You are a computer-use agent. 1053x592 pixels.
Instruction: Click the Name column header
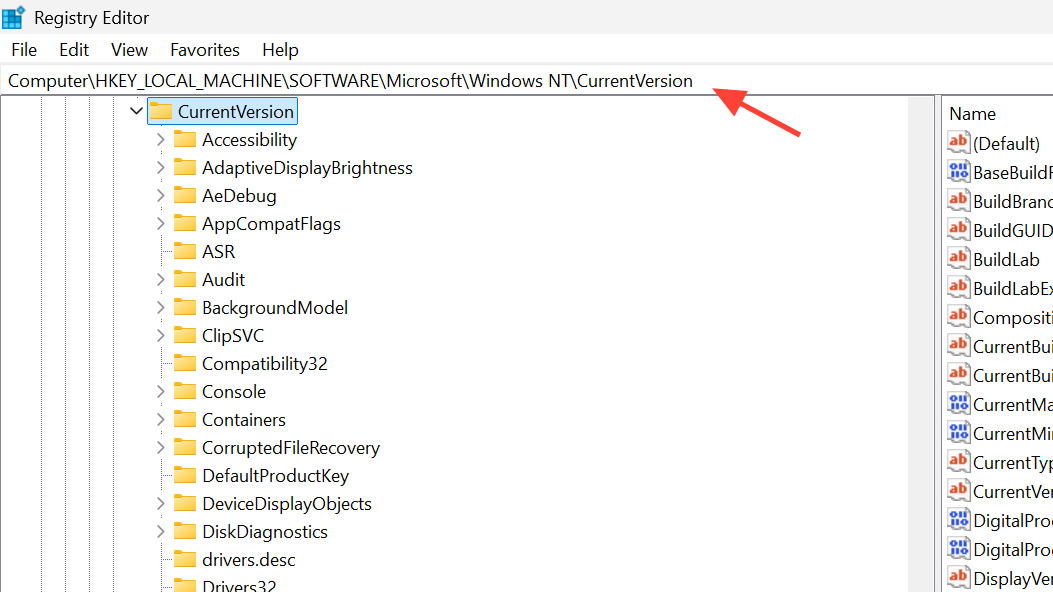972,114
